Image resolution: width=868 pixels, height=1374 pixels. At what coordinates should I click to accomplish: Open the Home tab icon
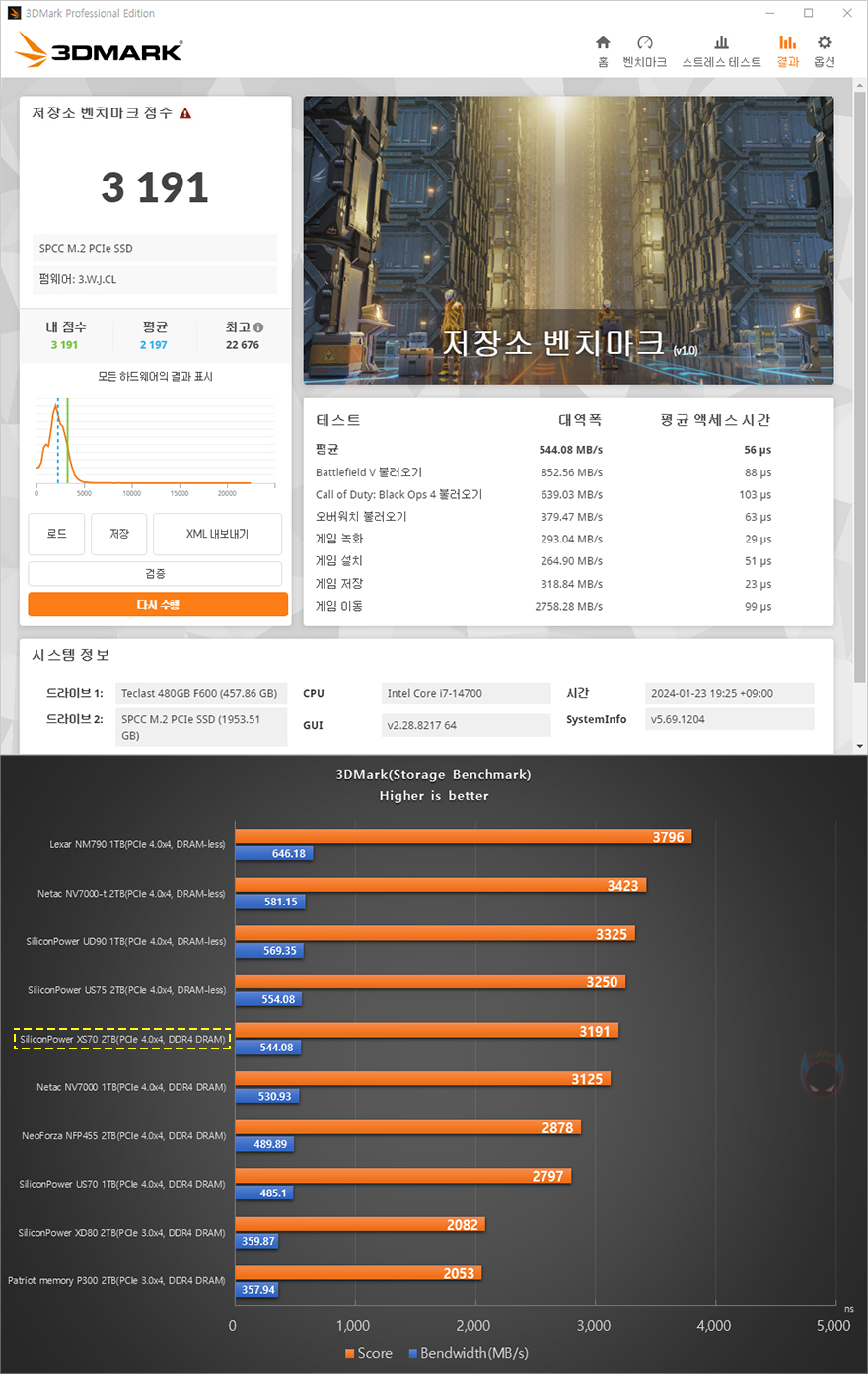[603, 42]
